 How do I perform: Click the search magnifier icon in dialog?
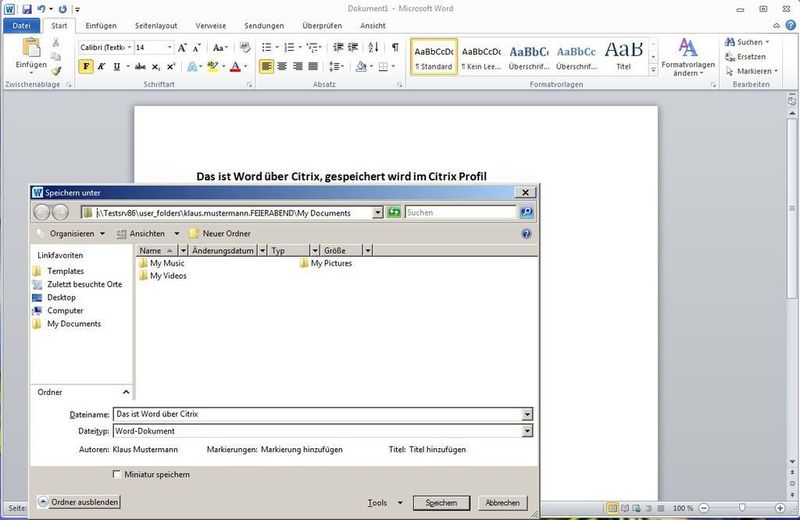(x=527, y=212)
